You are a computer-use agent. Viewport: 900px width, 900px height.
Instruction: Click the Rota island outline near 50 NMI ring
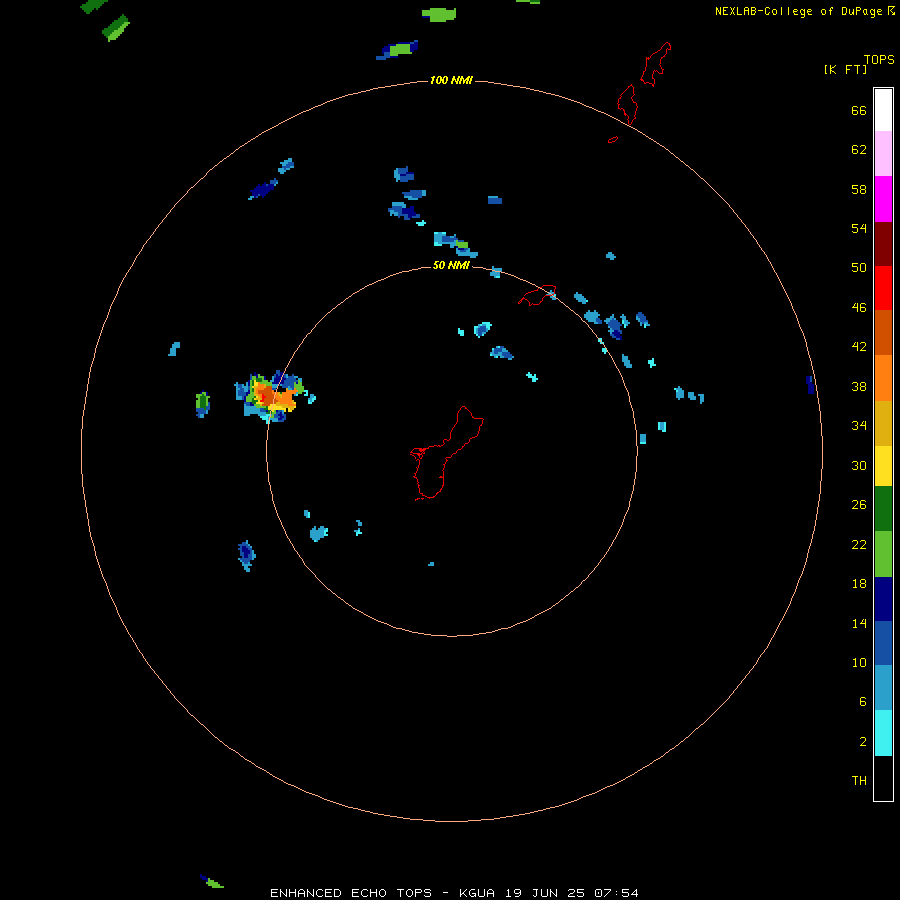coord(537,295)
